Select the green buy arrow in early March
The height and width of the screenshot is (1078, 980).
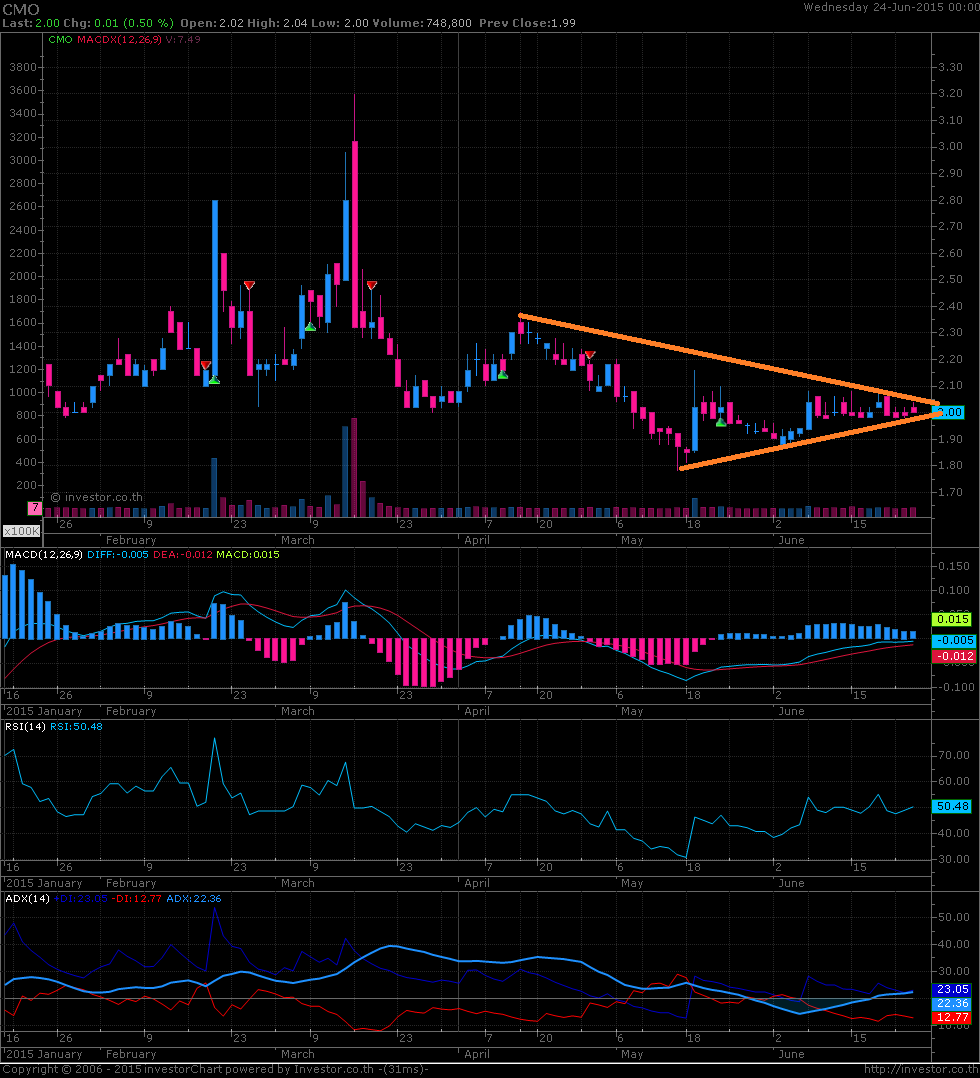click(x=310, y=327)
